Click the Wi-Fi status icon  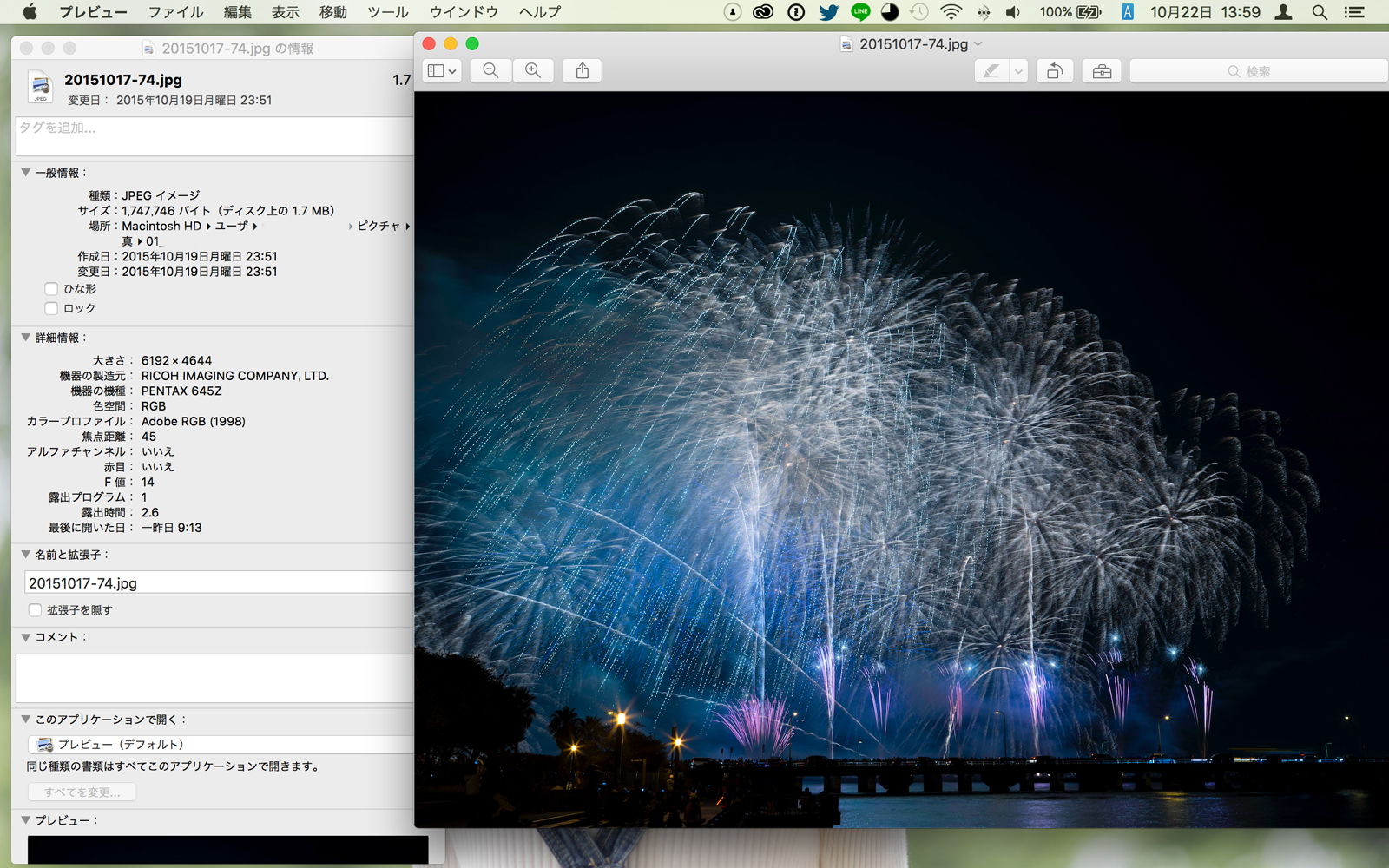click(x=951, y=12)
